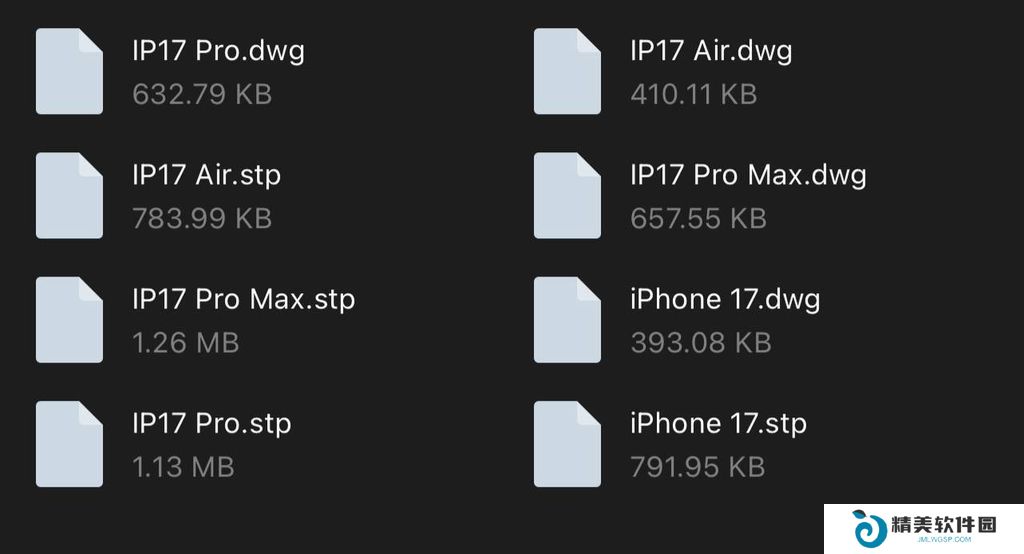The height and width of the screenshot is (554, 1024).
Task: Click the IP17 Pro Max.stp file name
Action: tap(244, 300)
